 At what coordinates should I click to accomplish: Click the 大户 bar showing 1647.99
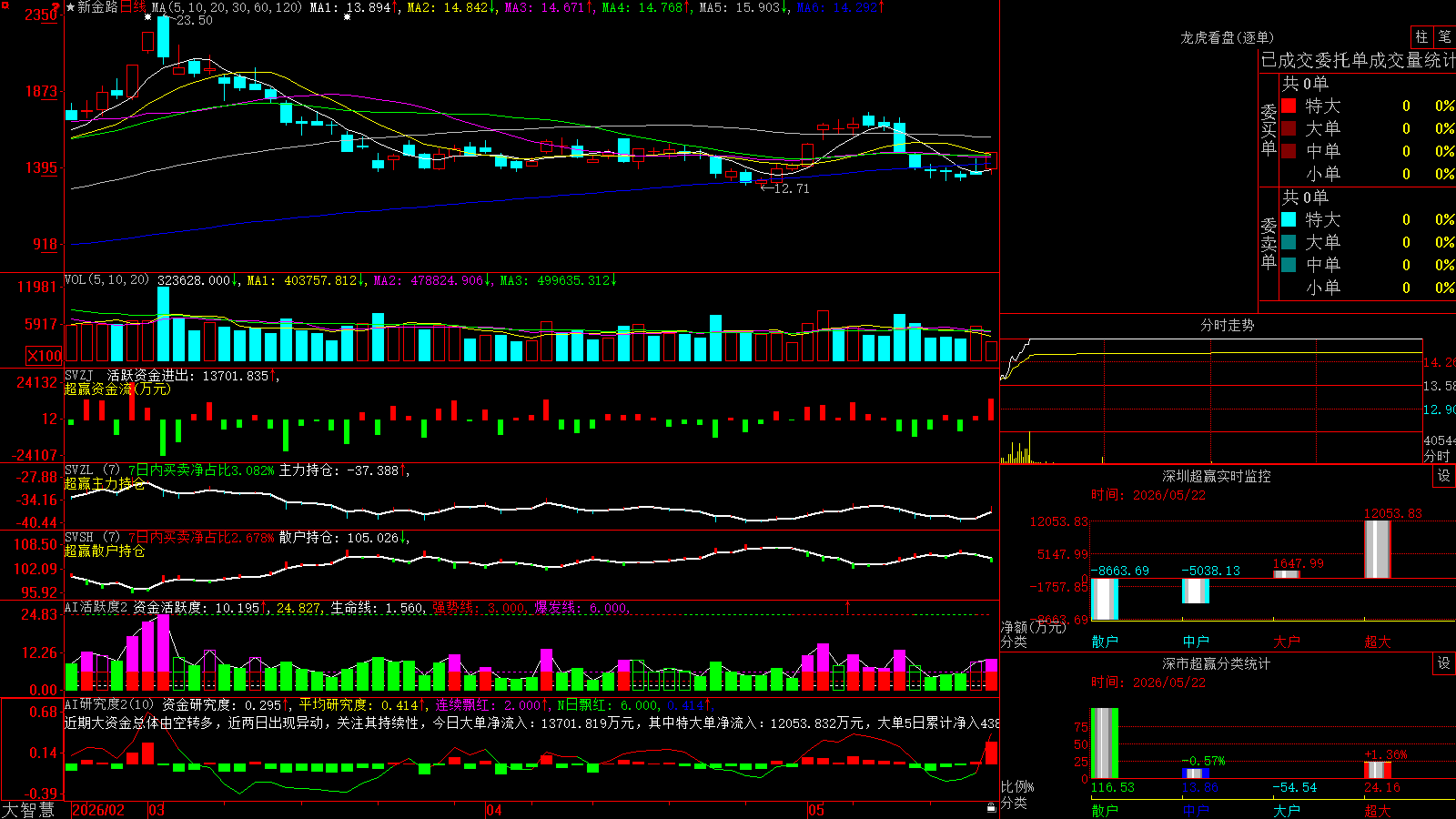(x=1287, y=574)
